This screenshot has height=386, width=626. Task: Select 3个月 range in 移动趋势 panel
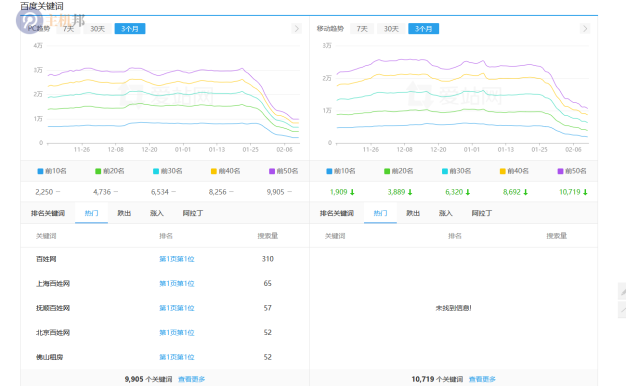click(x=424, y=29)
